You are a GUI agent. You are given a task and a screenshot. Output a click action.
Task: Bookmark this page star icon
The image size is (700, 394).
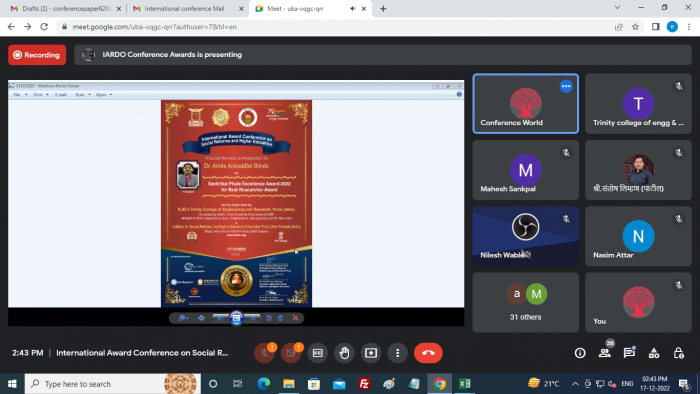[635, 27]
